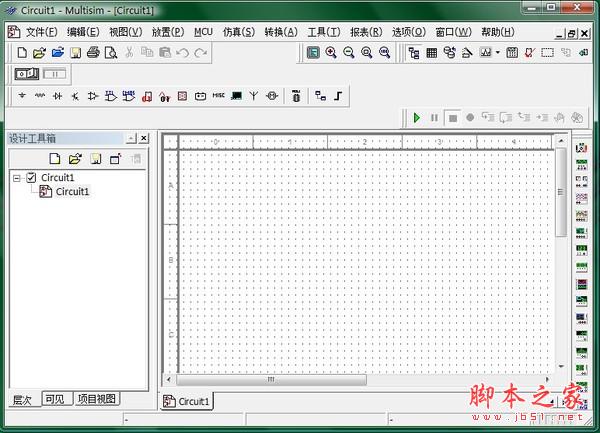Place a TTL component
This screenshot has width=600, height=433.
pyautogui.click(x=111, y=96)
